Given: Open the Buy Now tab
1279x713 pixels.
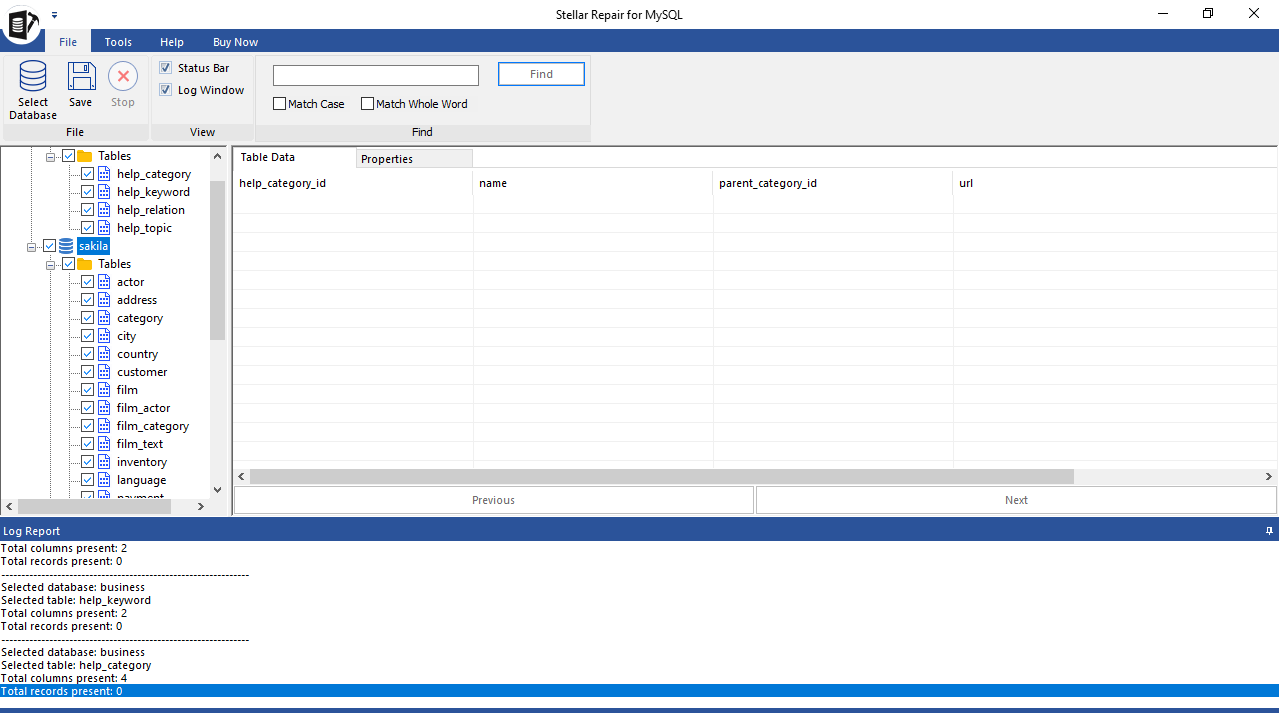Looking at the screenshot, I should tap(235, 42).
